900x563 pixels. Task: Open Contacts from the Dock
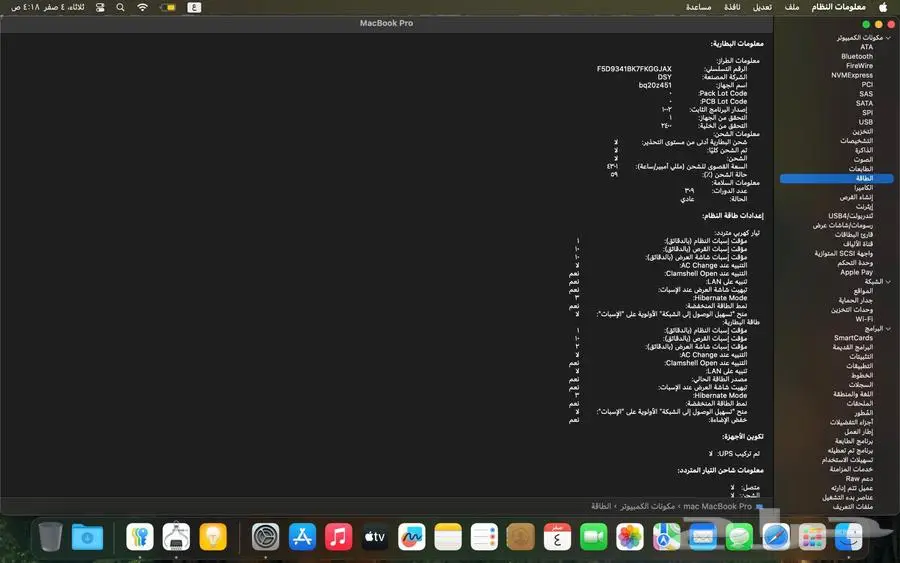pos(521,537)
